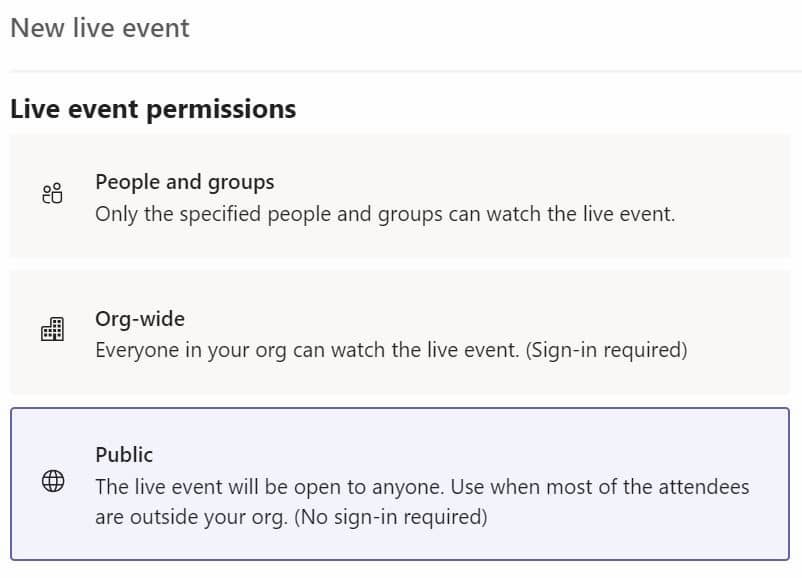Click the Public globe icon
Screen dimensions: 802x578
tap(53, 481)
